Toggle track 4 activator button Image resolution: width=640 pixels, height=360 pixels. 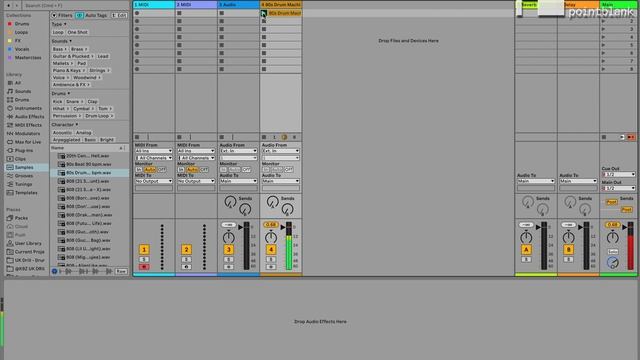pos(271,249)
